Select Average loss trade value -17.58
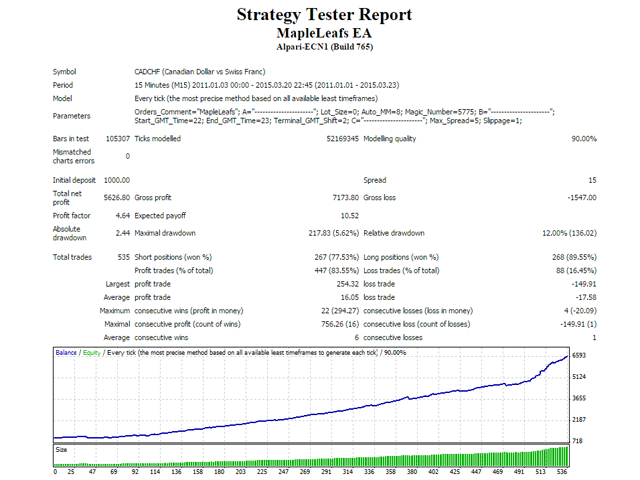Screen dimensions: 640x480 tap(586, 298)
